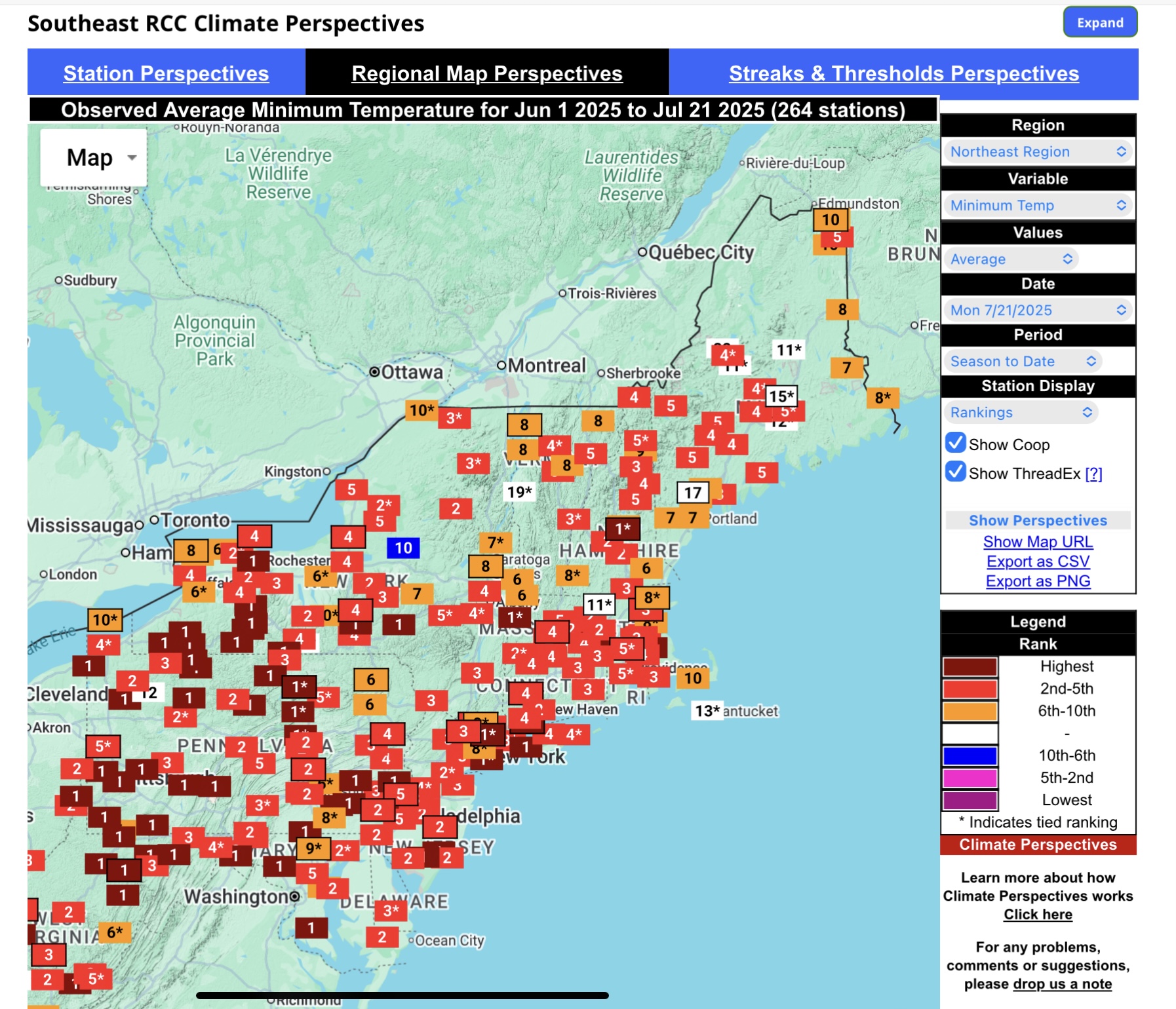This screenshot has height=1009, width=1176.
Task: Open the ThreadEx help [?] link
Action: coord(1093,473)
